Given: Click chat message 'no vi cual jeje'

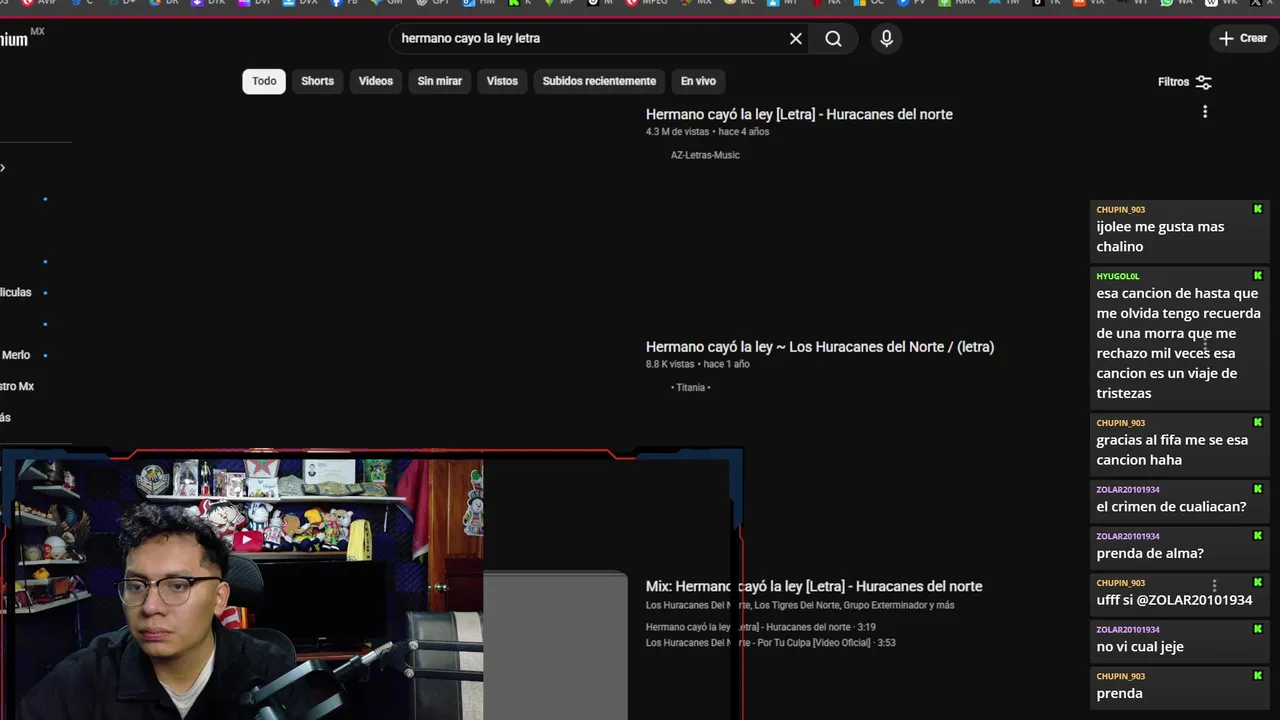Looking at the screenshot, I should click(1140, 647).
